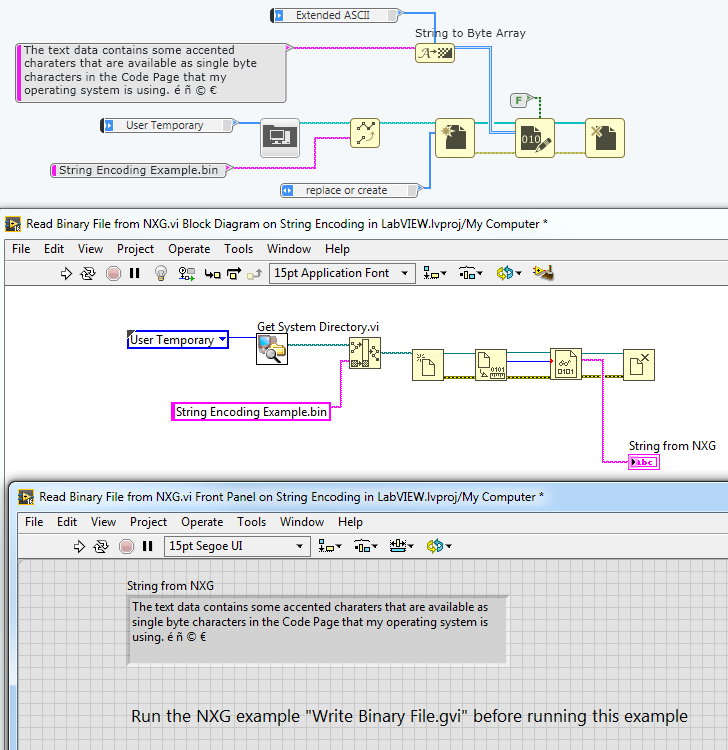Screen dimensions: 728x750
Task: Click the Close File node in LabVIEW diagram
Action: (x=639, y=365)
